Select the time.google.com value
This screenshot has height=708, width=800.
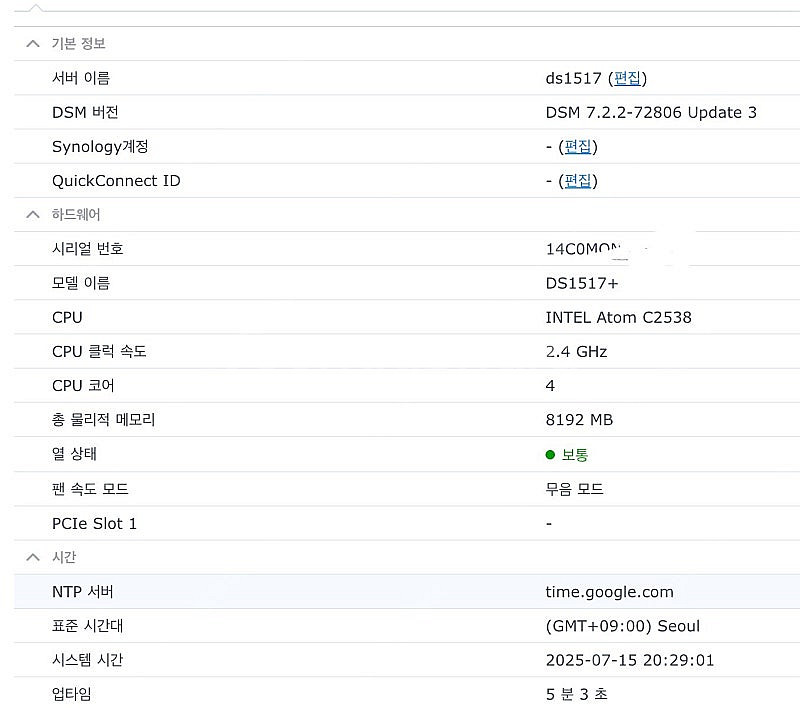coord(609,592)
